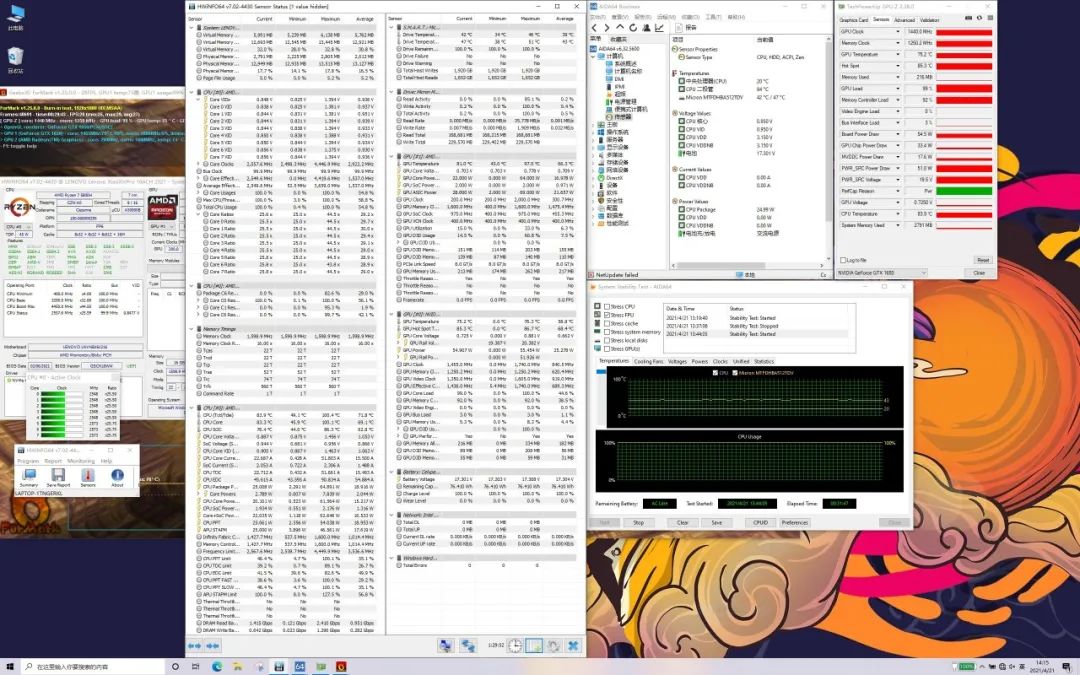Click the Reset button in GPU-Z
Viewport: 1080px width, 675px height.
tap(982, 259)
